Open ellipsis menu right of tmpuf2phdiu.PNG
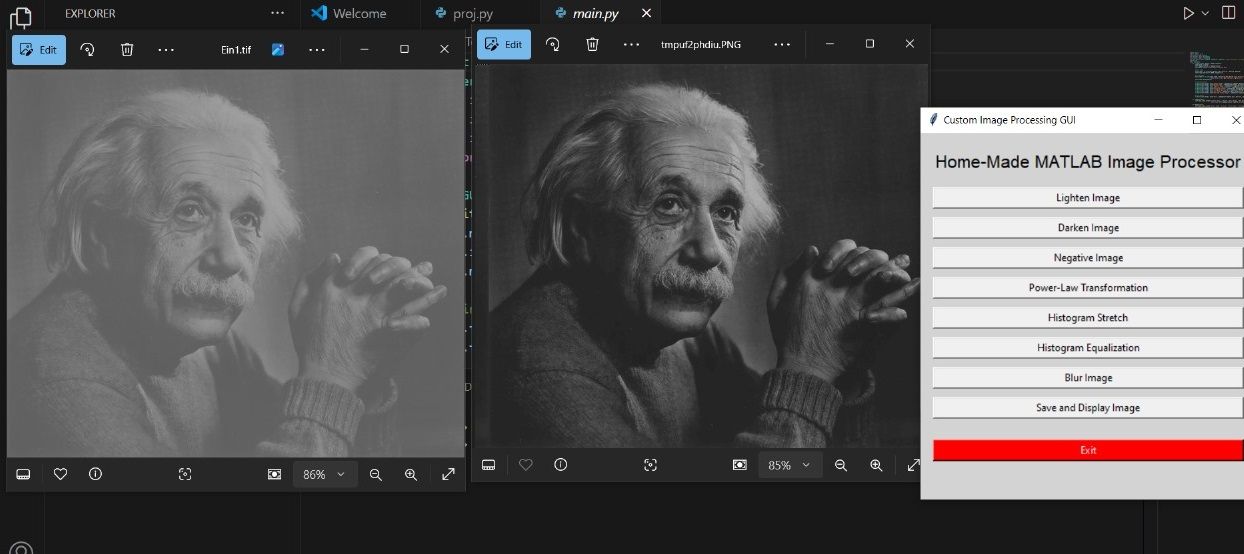The image size is (1244, 554). [x=782, y=44]
